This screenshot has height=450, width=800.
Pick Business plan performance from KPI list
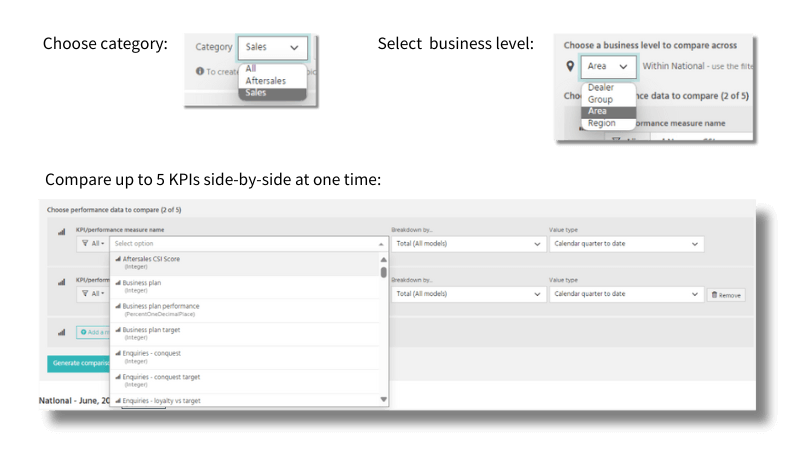[245, 310]
